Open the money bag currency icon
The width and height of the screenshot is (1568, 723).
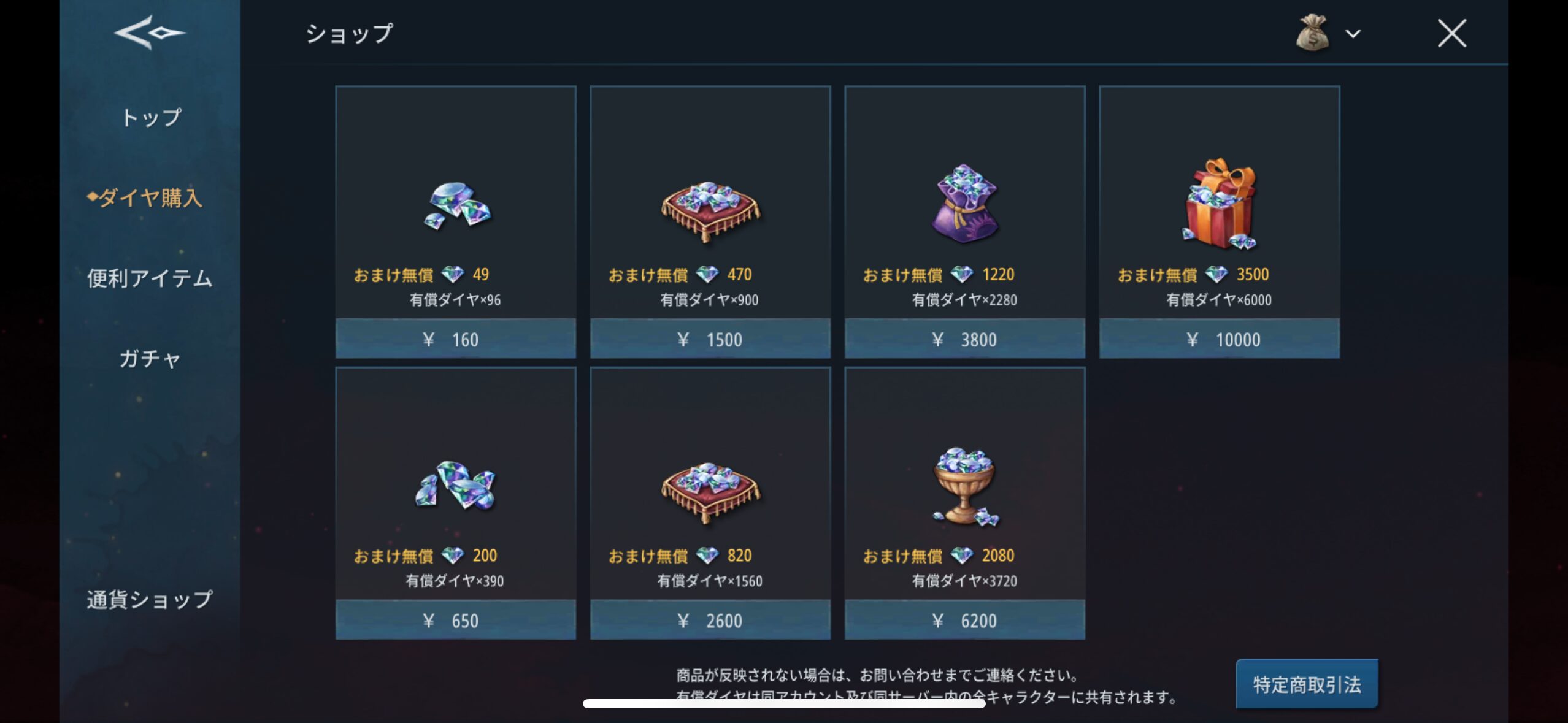1312,33
